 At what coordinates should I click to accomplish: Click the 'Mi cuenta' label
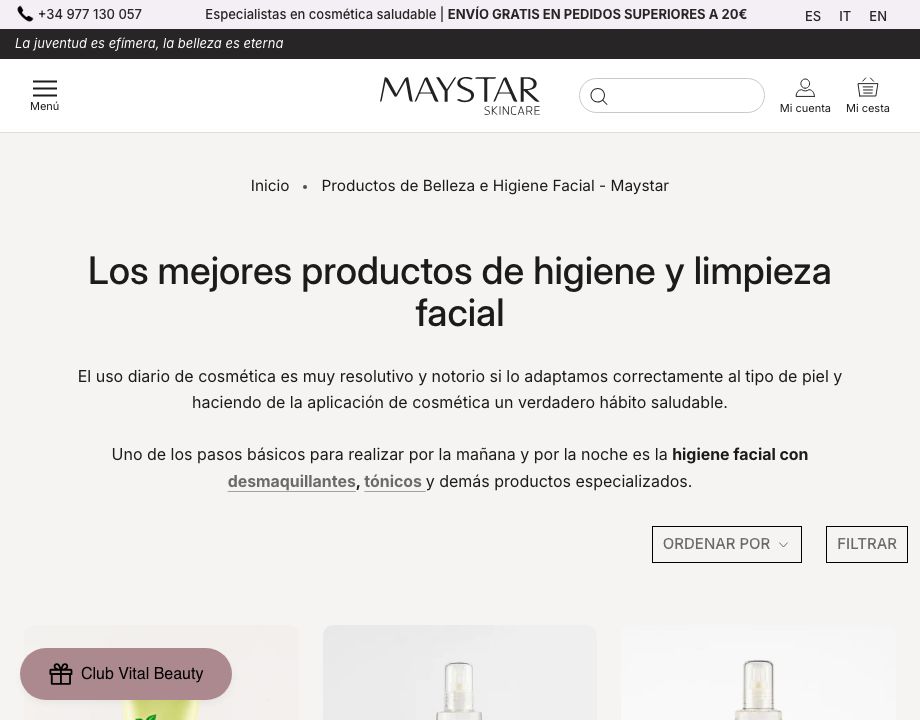coord(805,108)
